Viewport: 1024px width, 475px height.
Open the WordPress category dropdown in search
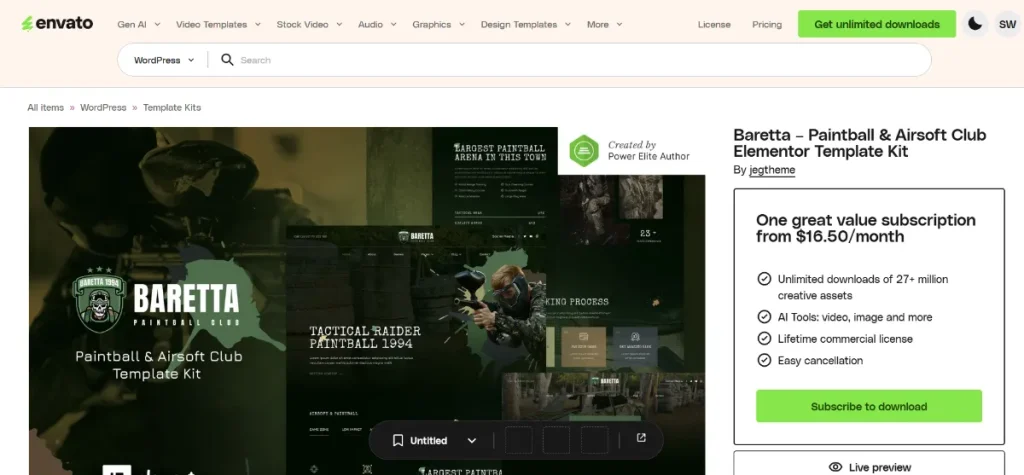163,60
